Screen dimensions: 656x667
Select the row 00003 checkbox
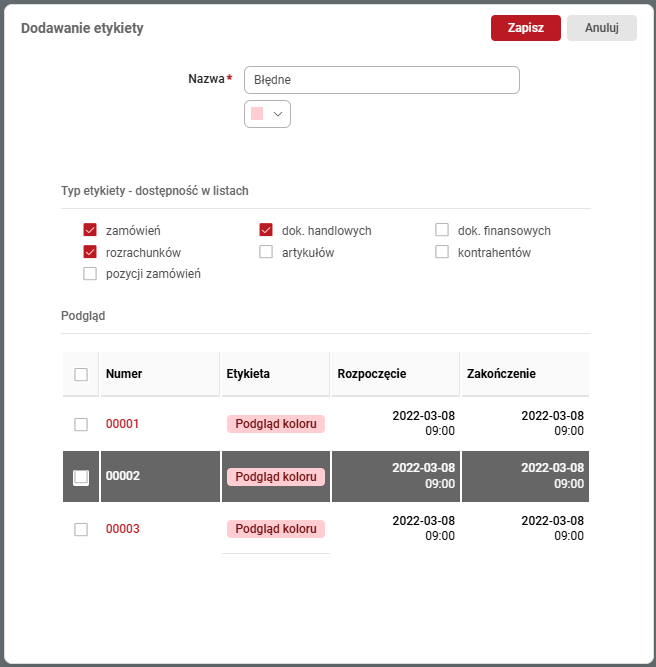coord(81,529)
